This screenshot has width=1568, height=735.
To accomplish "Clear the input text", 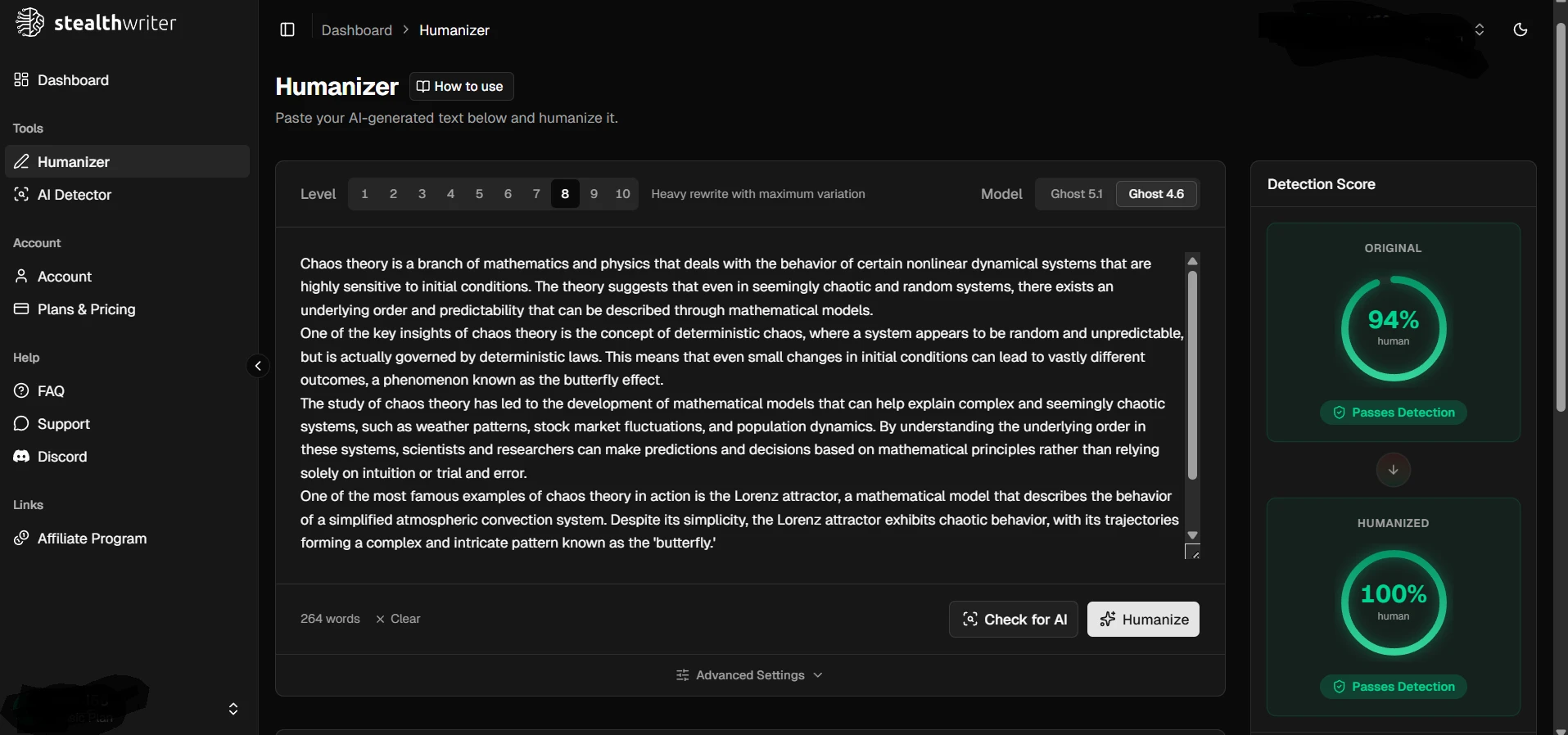I will (398, 619).
